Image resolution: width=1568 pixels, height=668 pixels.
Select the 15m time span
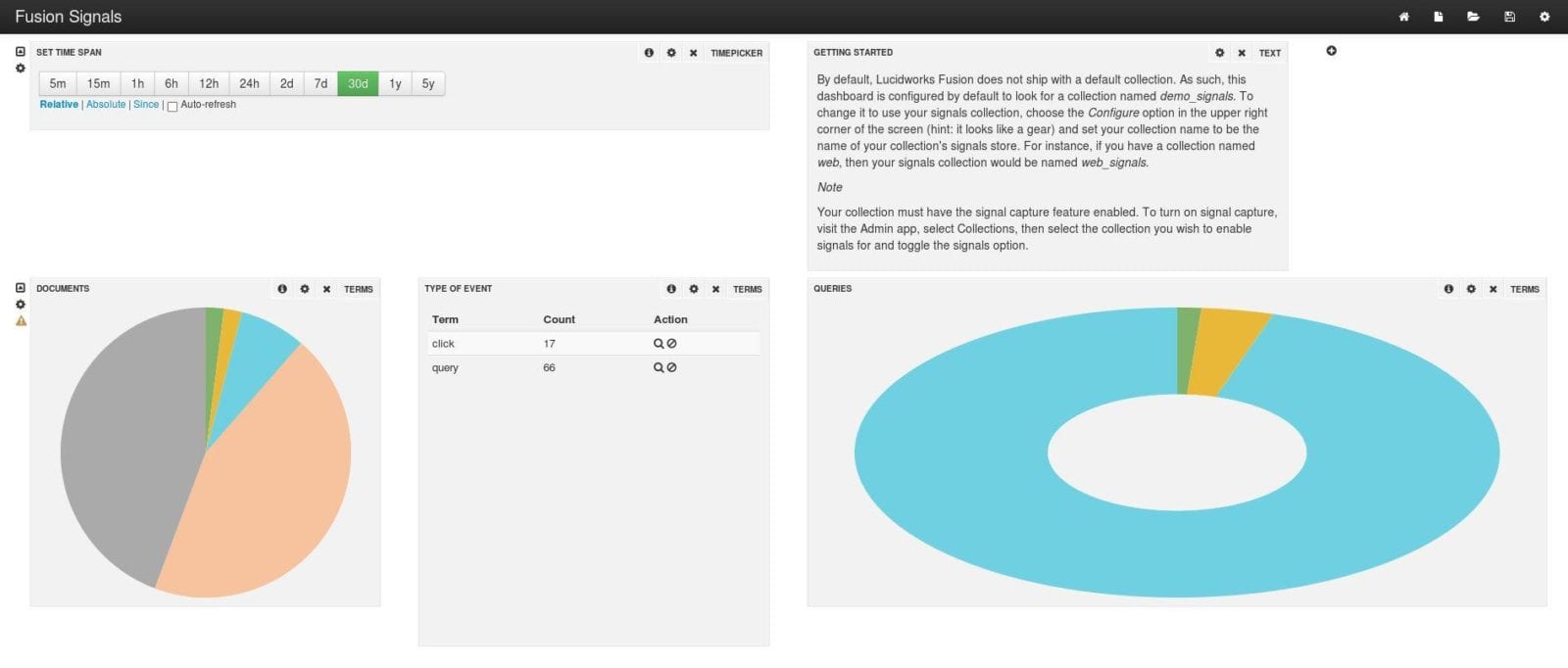pyautogui.click(x=98, y=83)
